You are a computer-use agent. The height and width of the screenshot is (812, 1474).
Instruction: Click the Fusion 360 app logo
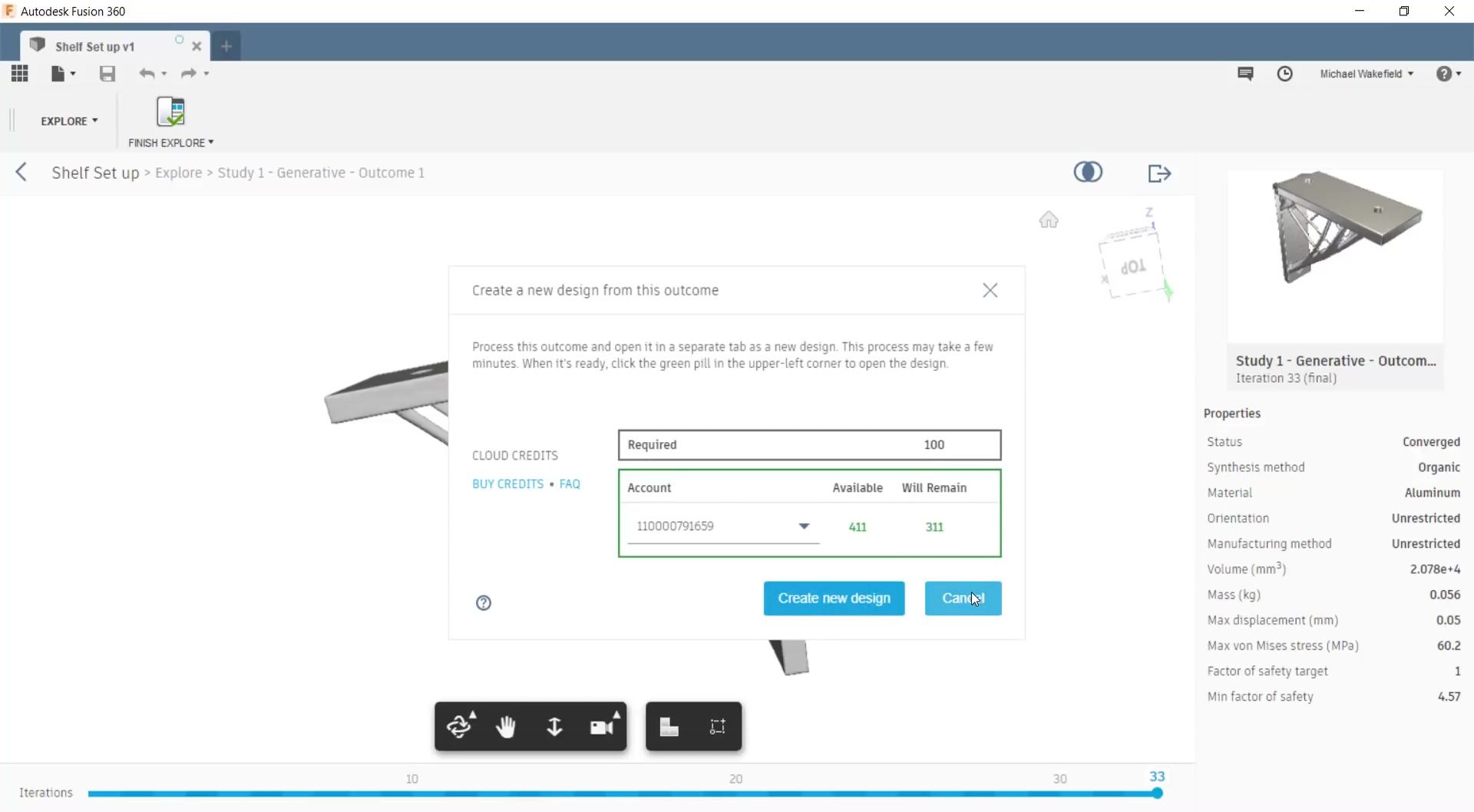pyautogui.click(x=9, y=11)
